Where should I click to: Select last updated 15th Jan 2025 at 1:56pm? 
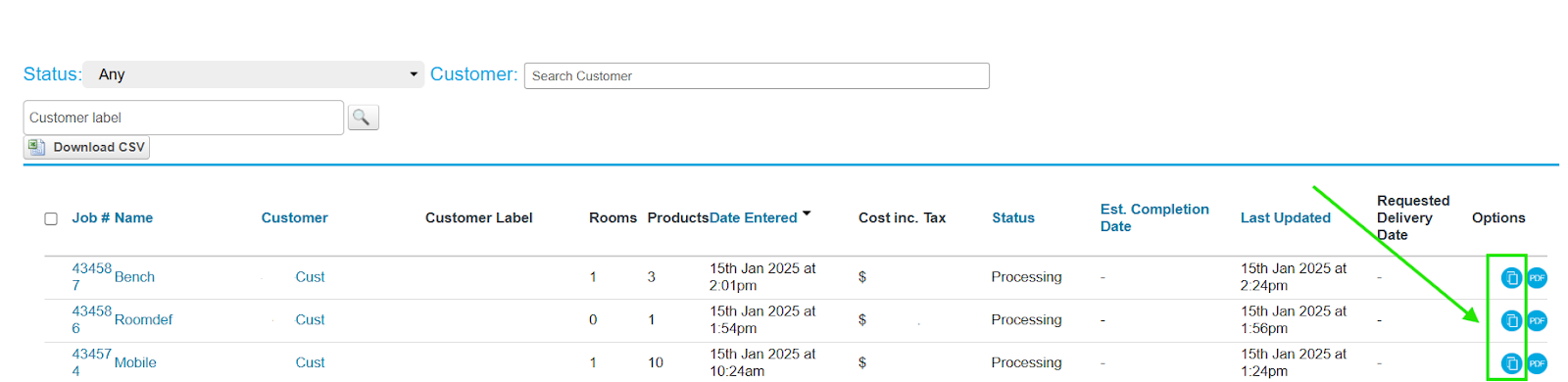click(x=1294, y=319)
